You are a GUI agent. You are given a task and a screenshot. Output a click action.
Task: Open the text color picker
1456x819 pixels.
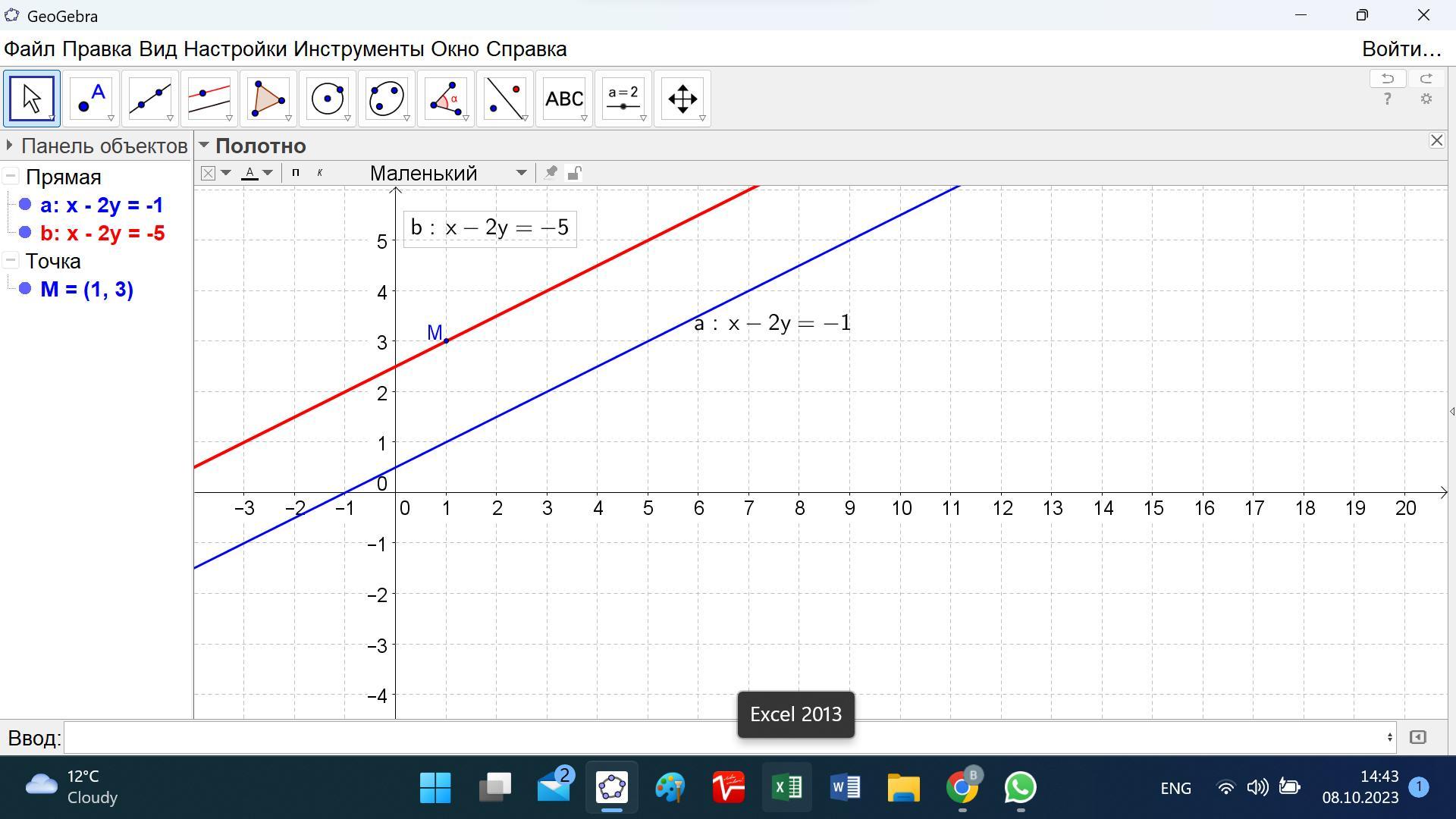pos(256,173)
